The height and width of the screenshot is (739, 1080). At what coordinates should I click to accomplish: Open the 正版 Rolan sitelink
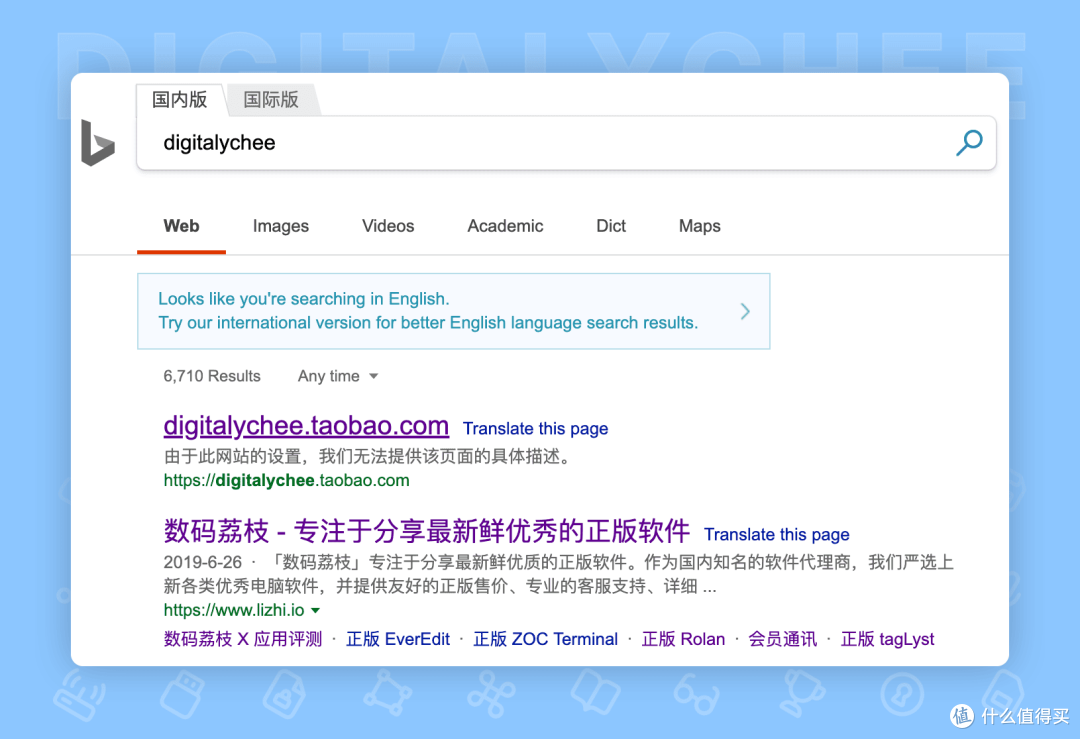[x=683, y=639]
